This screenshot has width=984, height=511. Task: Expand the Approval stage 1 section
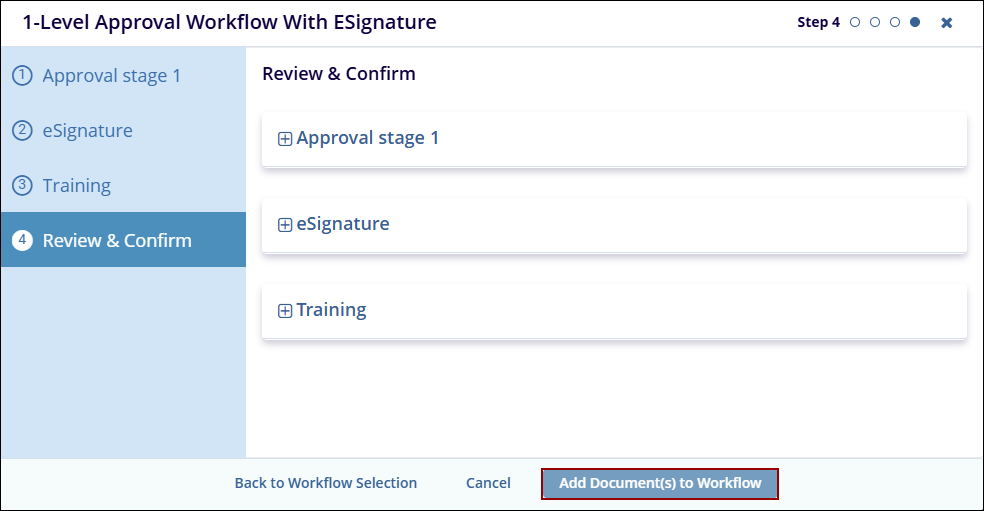pos(285,139)
